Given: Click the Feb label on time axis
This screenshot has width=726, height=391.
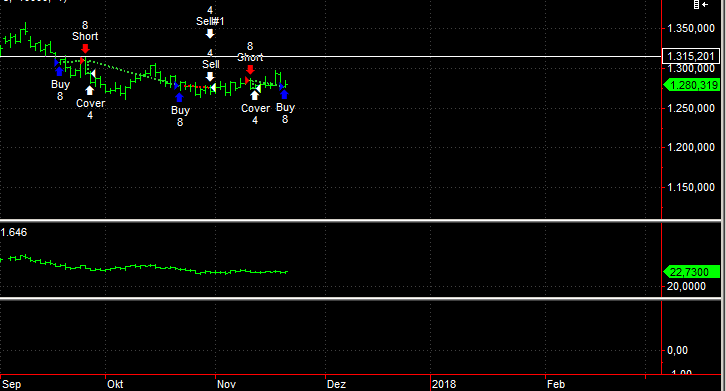Looking at the screenshot, I should pos(556,385).
